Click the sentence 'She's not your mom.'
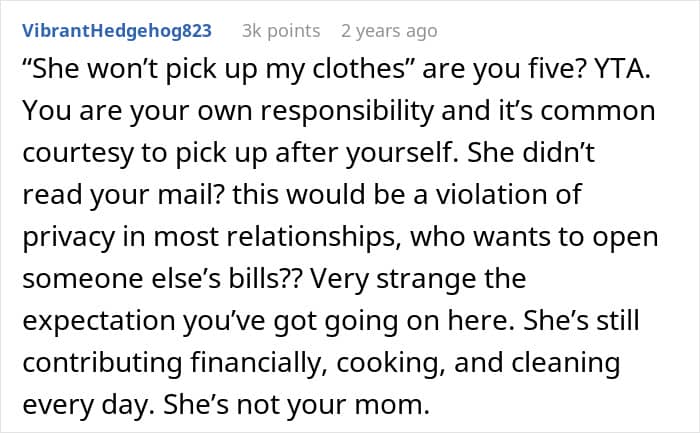The image size is (700, 433). point(296,405)
